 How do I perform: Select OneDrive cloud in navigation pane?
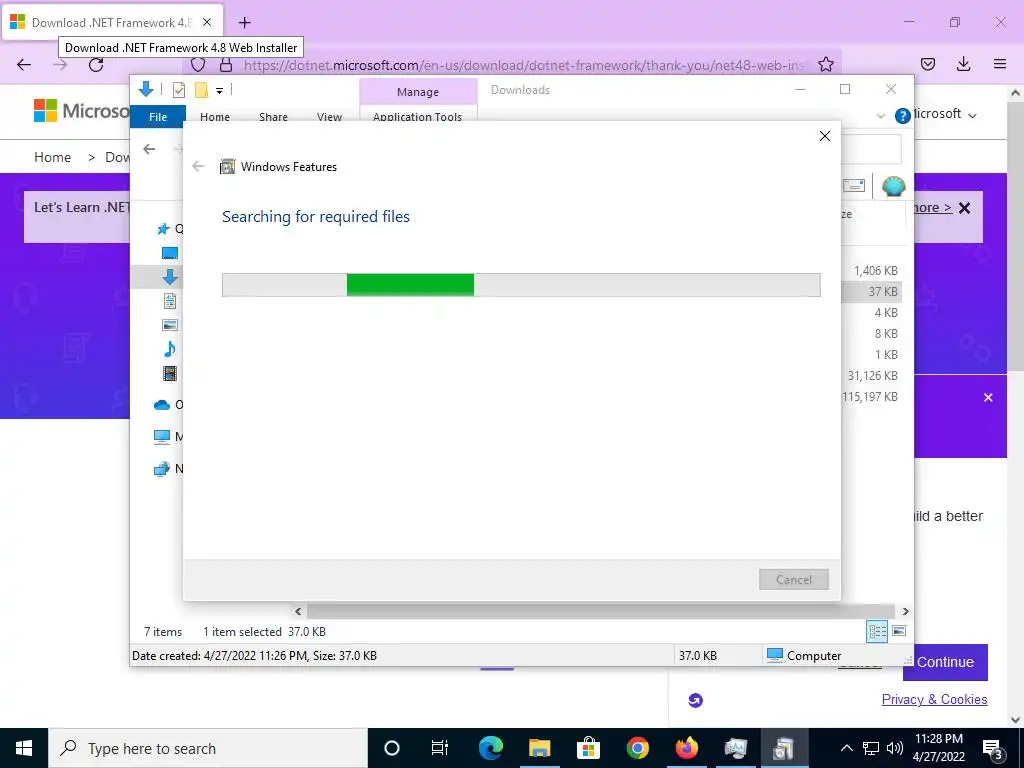coord(162,405)
